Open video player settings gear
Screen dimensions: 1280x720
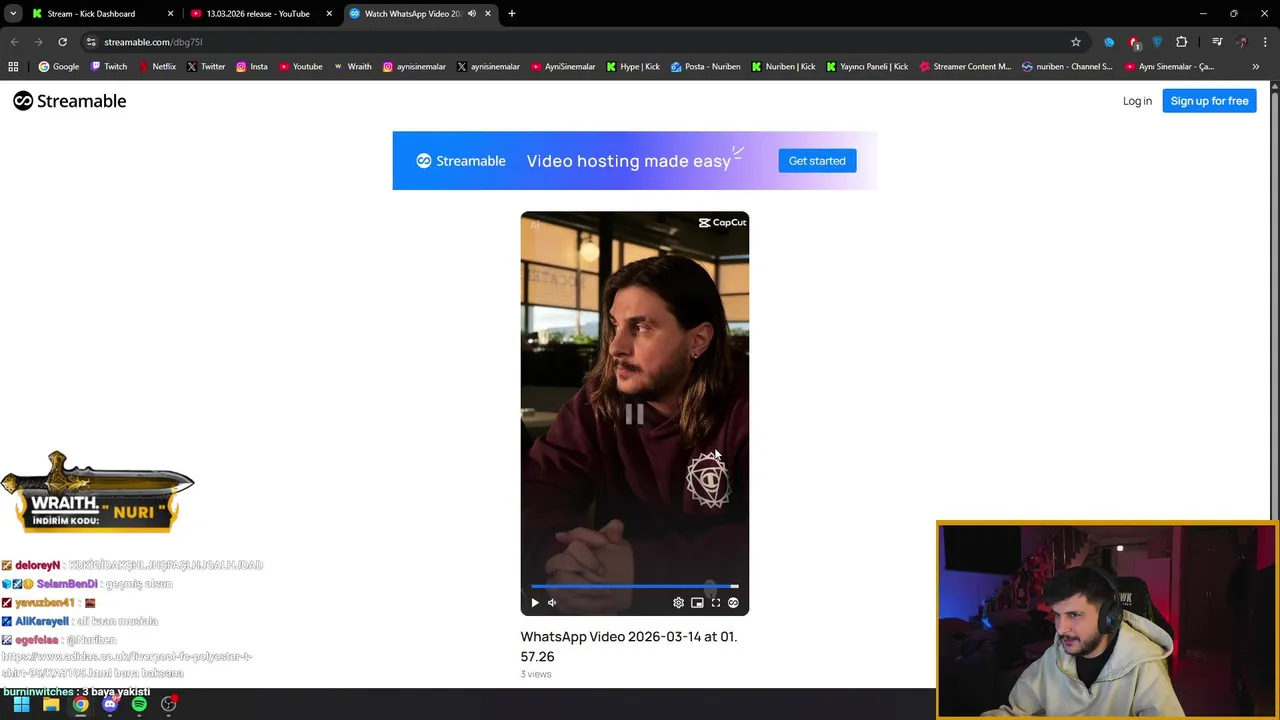[679, 603]
